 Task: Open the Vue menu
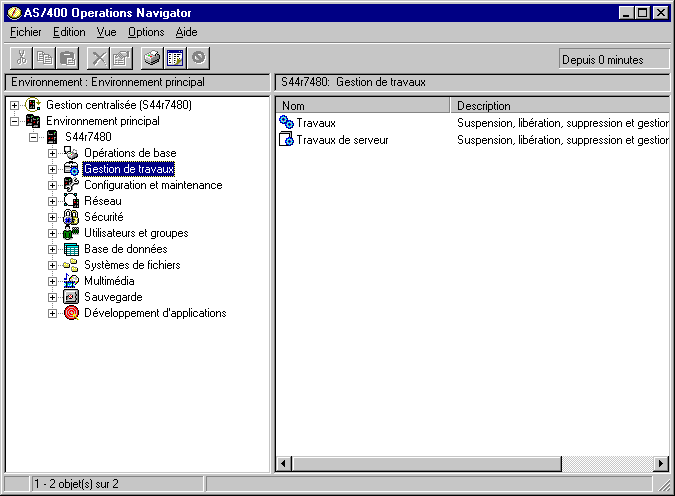coord(106,32)
